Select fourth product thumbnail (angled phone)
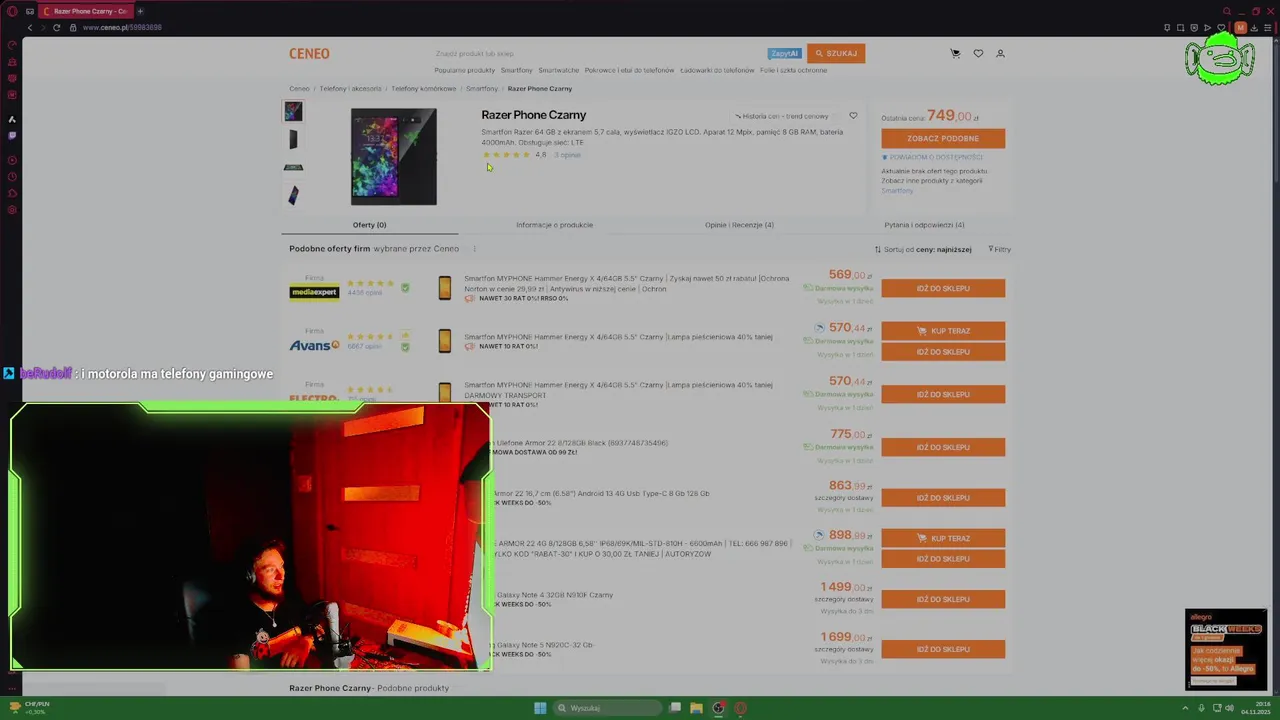1280x720 pixels. [x=293, y=196]
